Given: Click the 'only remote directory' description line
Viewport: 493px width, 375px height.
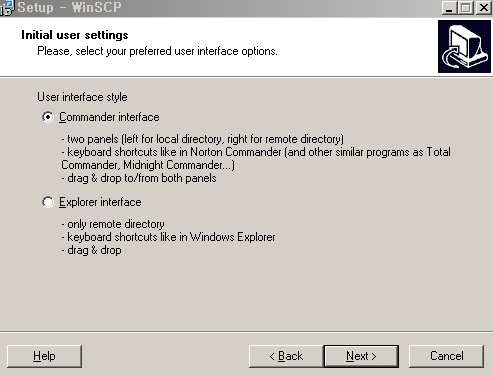Looking at the screenshot, I should (113, 224).
